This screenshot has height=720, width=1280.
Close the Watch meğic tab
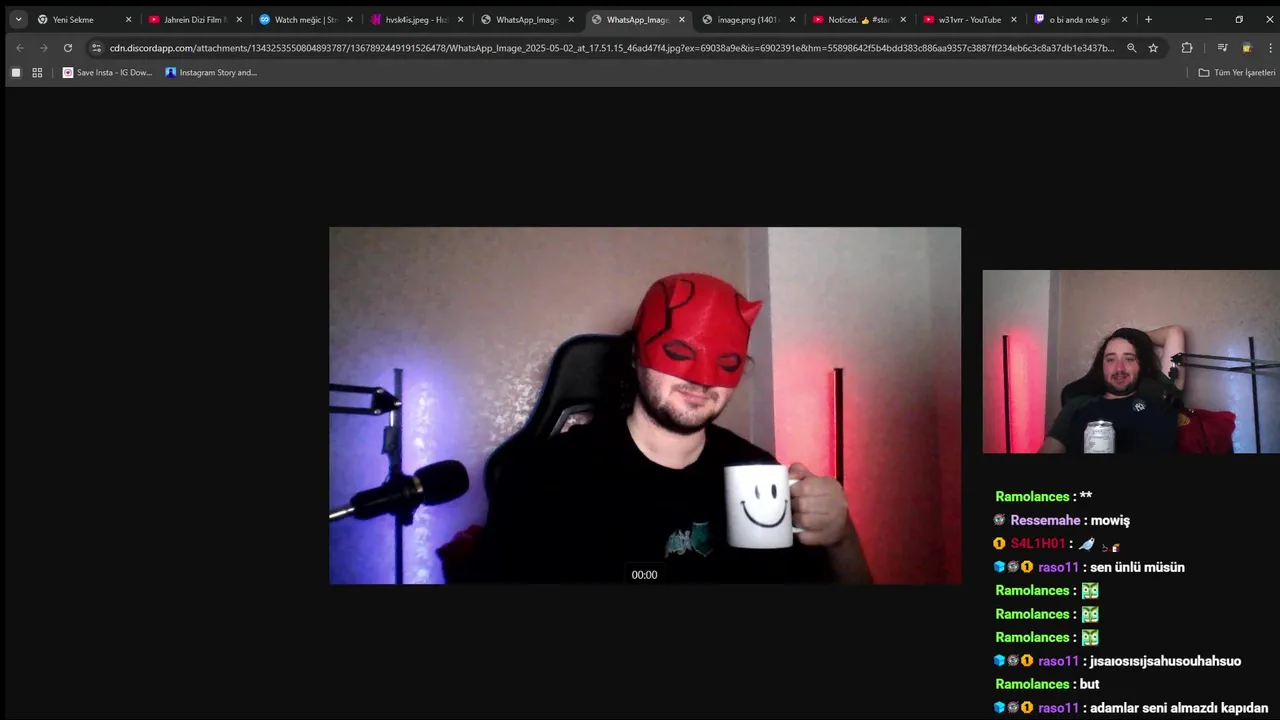[x=350, y=19]
